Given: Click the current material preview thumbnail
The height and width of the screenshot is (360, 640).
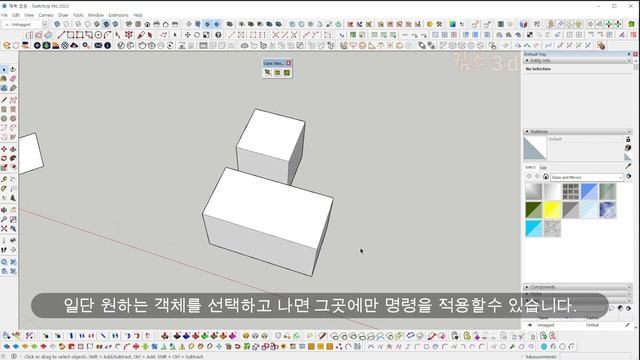Looking at the screenshot, I should [535, 148].
